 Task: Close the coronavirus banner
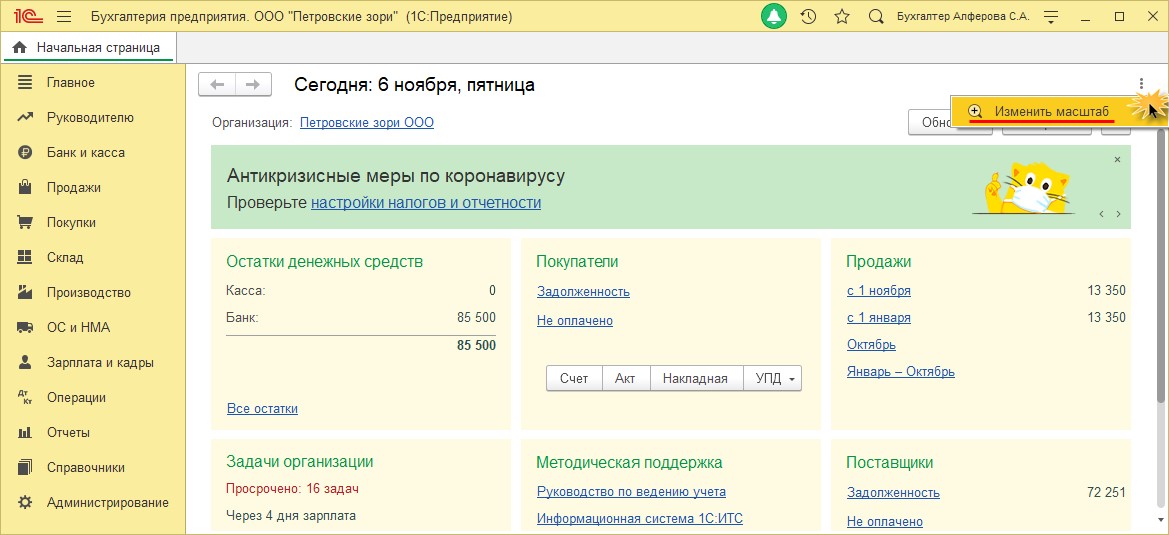[x=1117, y=160]
